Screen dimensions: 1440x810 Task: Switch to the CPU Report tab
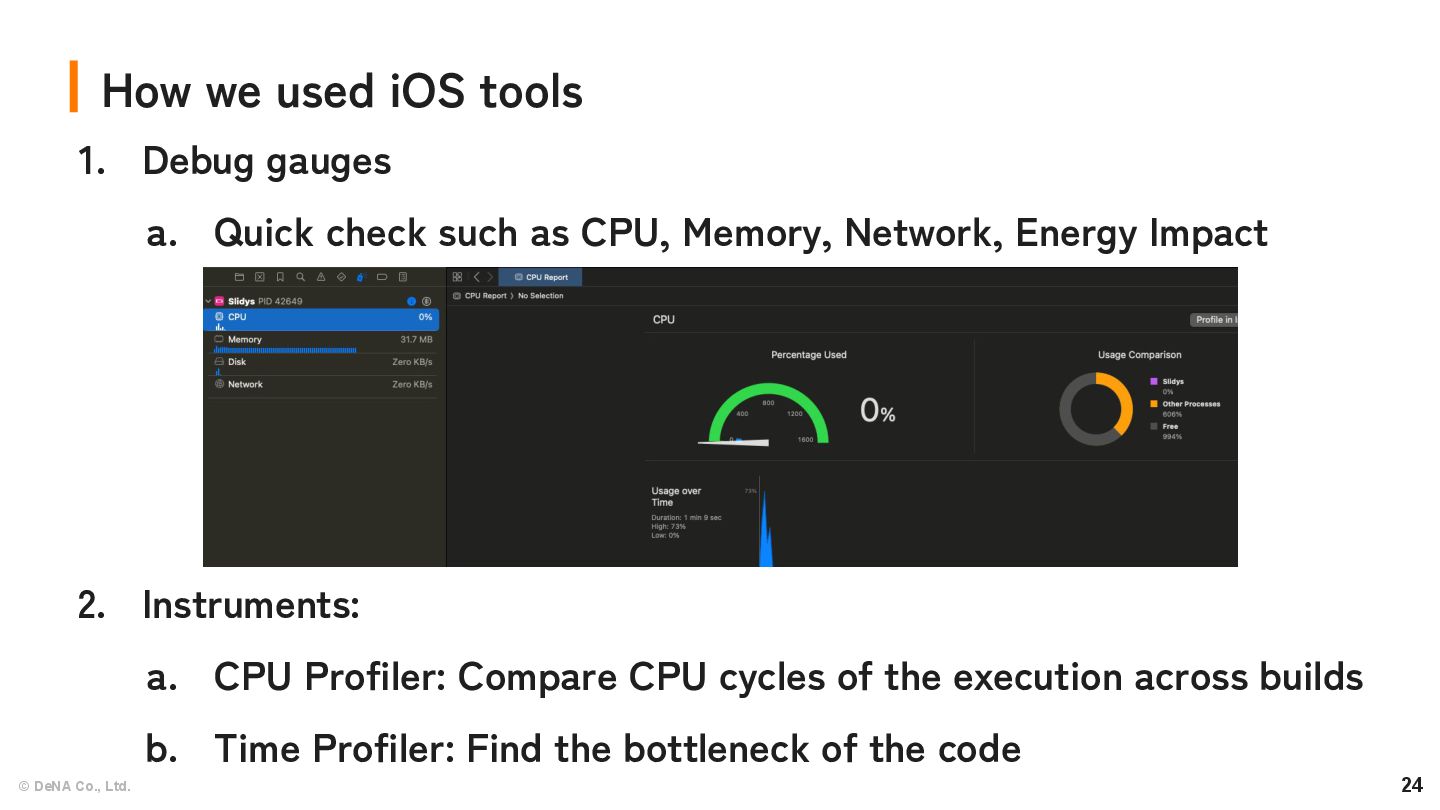click(541, 277)
